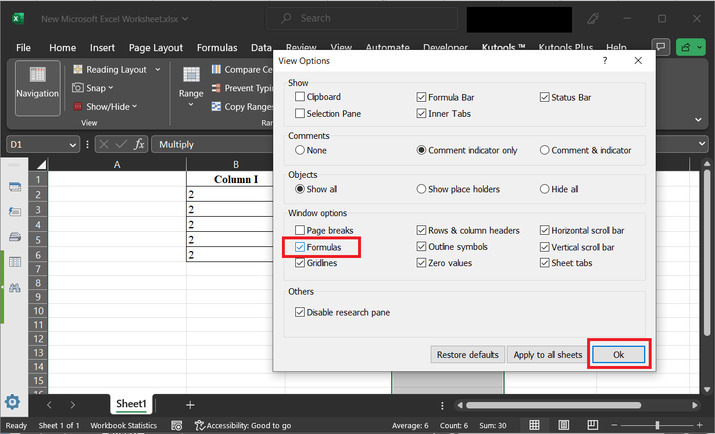The height and width of the screenshot is (434, 715).
Task: Select the Column I header cell
Action: pyautogui.click(x=236, y=179)
